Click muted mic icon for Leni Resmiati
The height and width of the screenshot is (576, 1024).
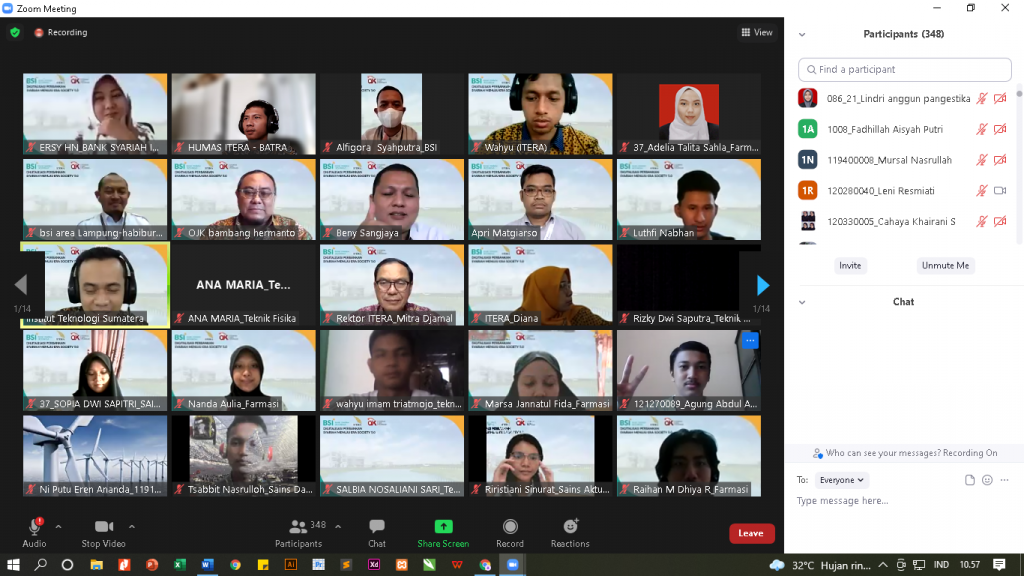tap(982, 191)
